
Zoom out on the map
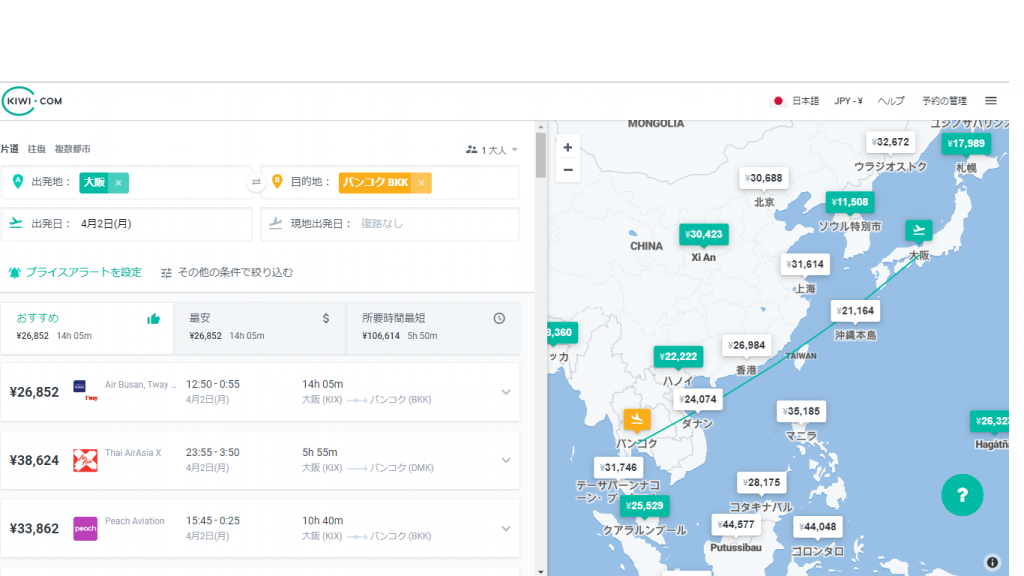pyautogui.click(x=568, y=170)
